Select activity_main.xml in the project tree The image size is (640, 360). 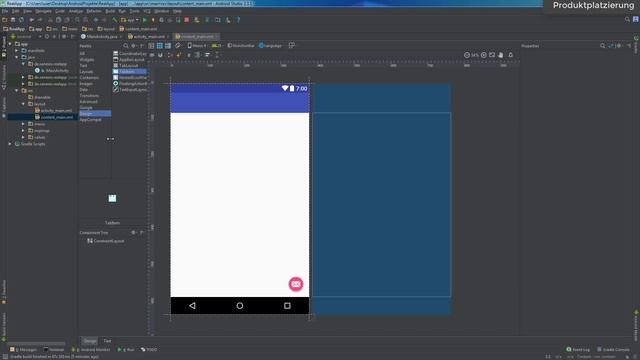(56, 111)
